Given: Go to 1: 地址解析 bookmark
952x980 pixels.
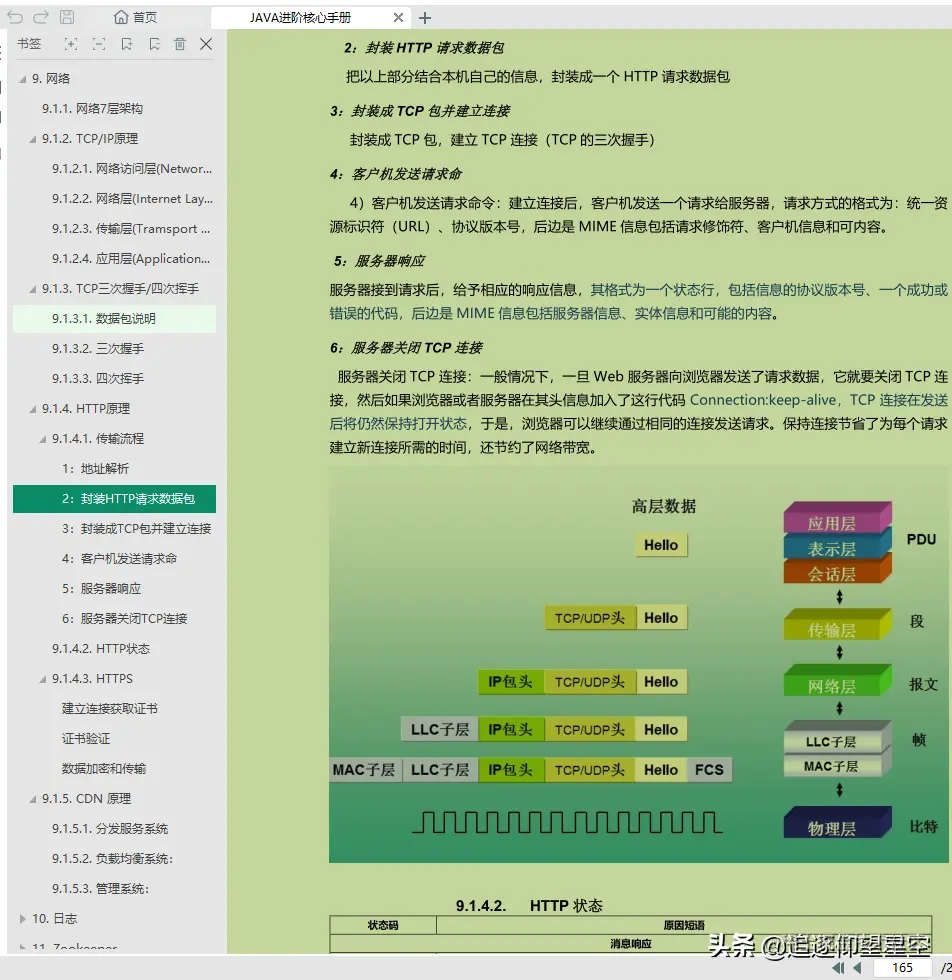Looking at the screenshot, I should 95,469.
